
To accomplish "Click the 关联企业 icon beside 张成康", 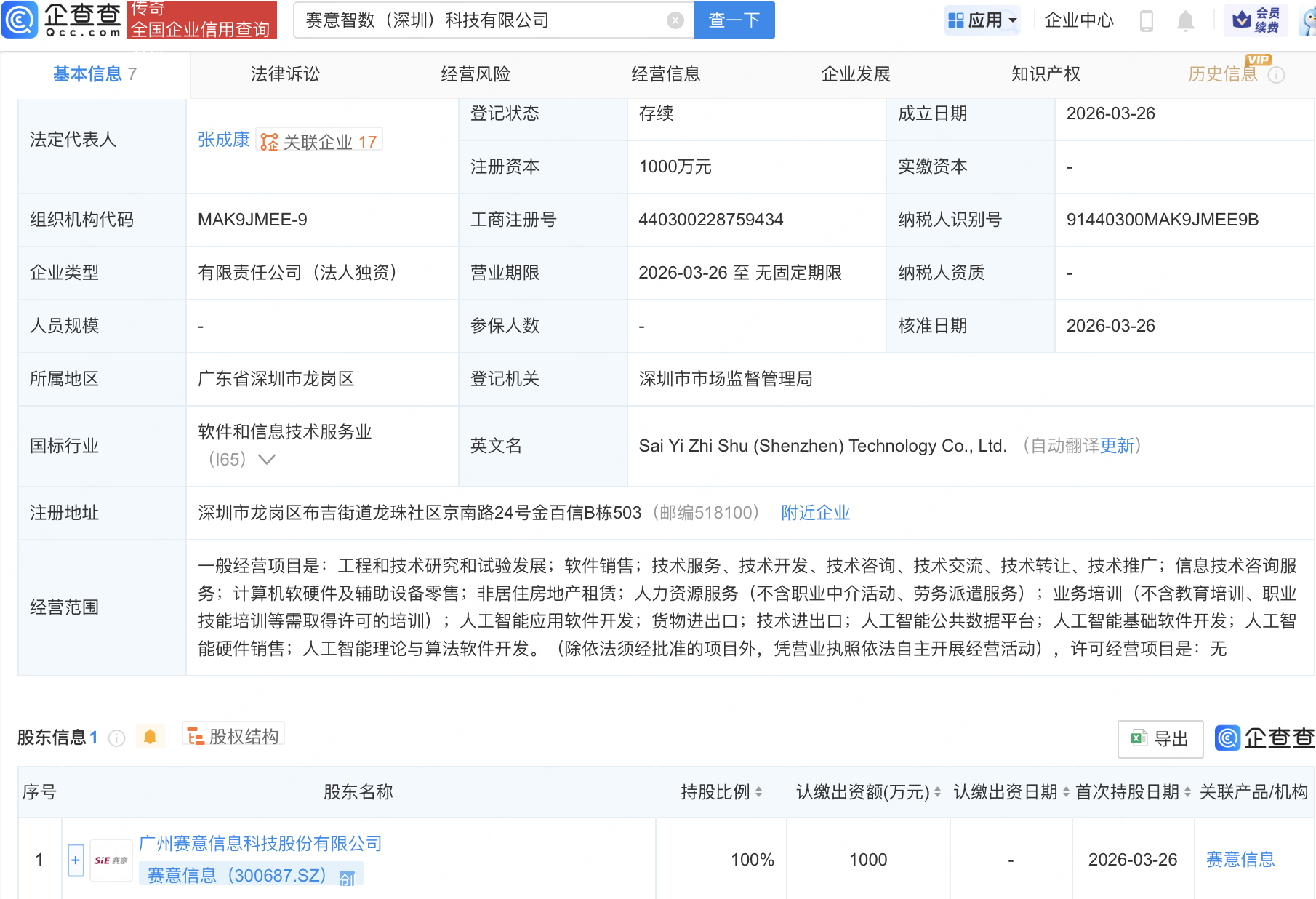I will 268,141.
